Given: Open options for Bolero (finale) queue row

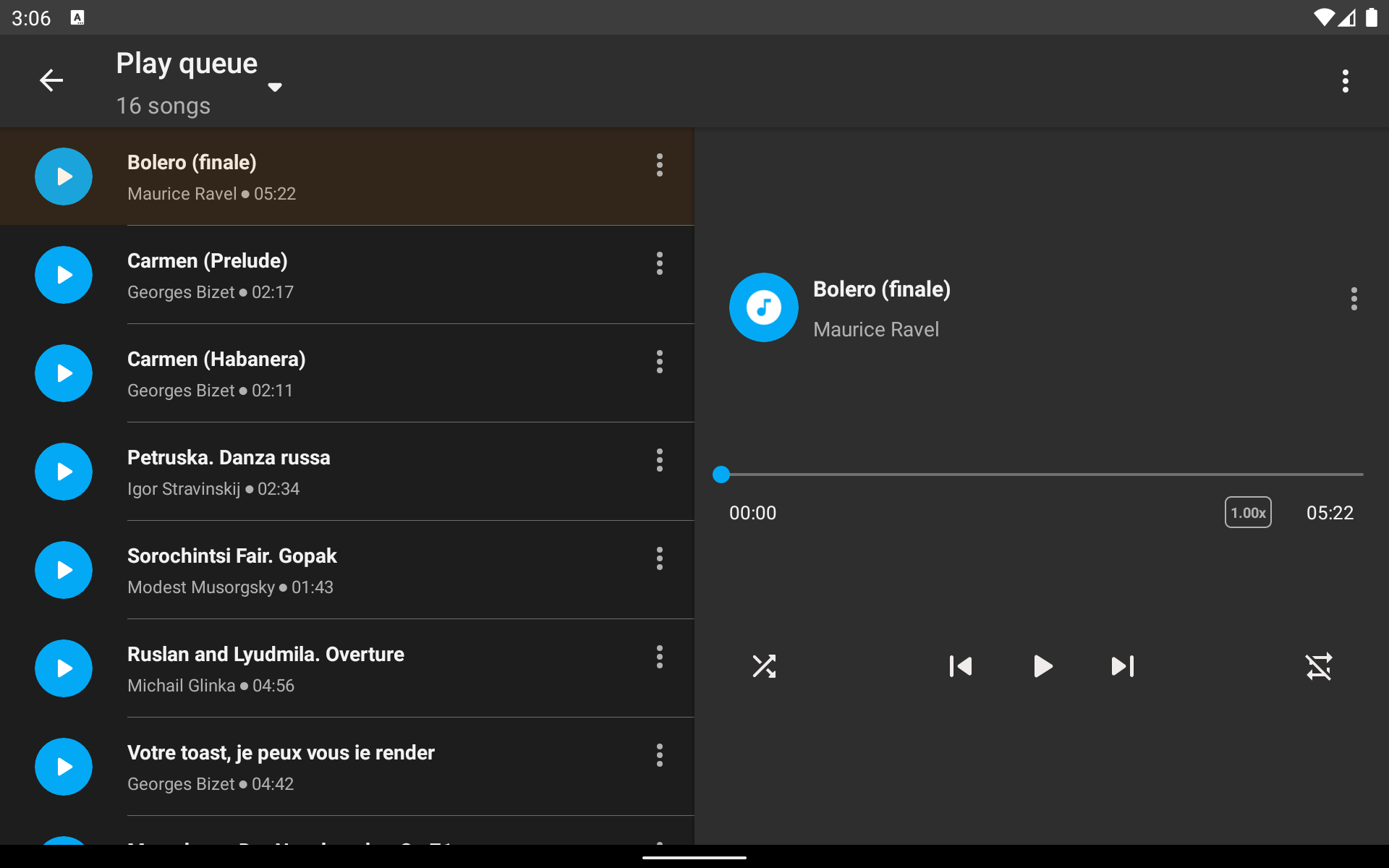Looking at the screenshot, I should click(x=659, y=165).
